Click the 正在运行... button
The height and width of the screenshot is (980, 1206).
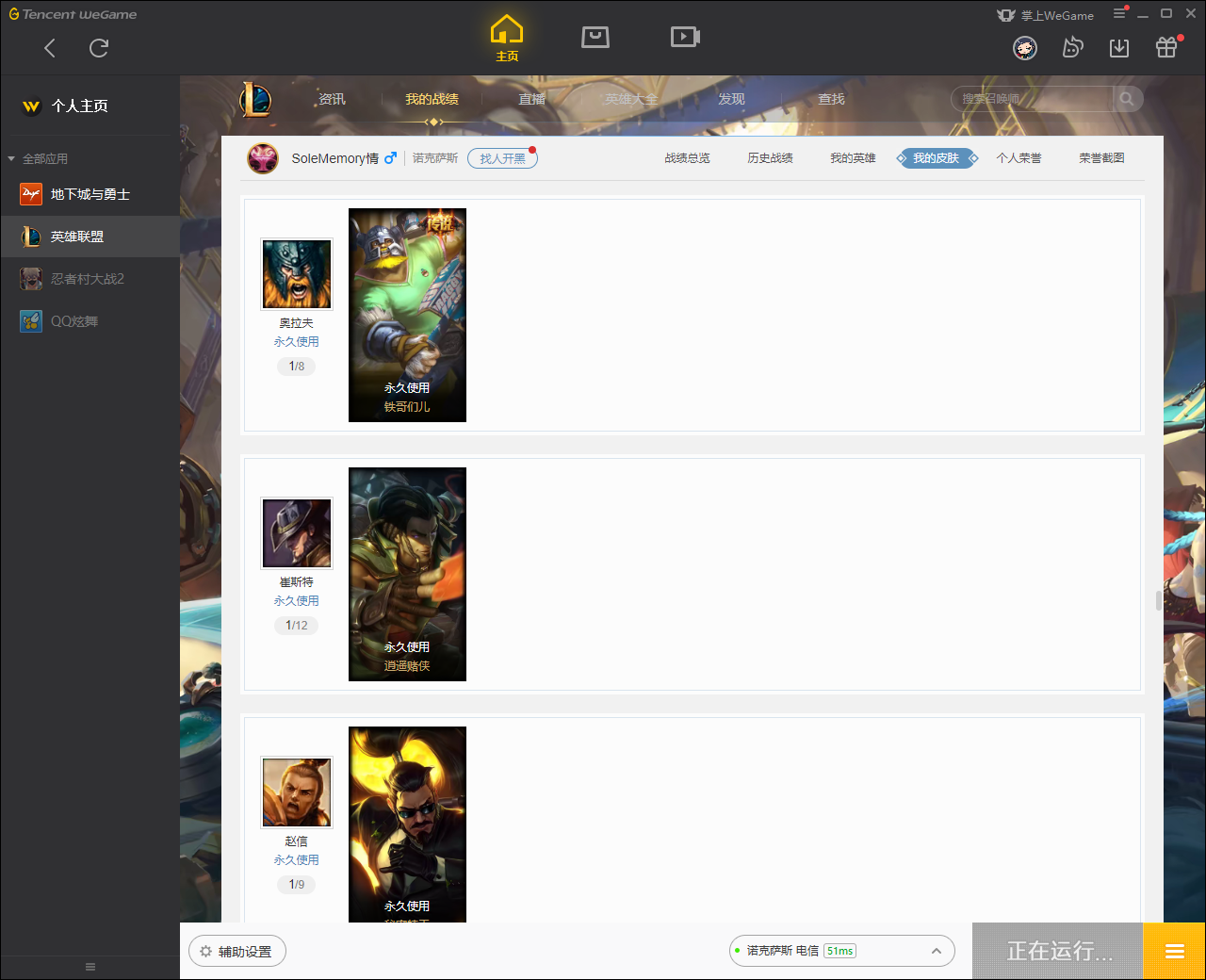[x=1058, y=951]
